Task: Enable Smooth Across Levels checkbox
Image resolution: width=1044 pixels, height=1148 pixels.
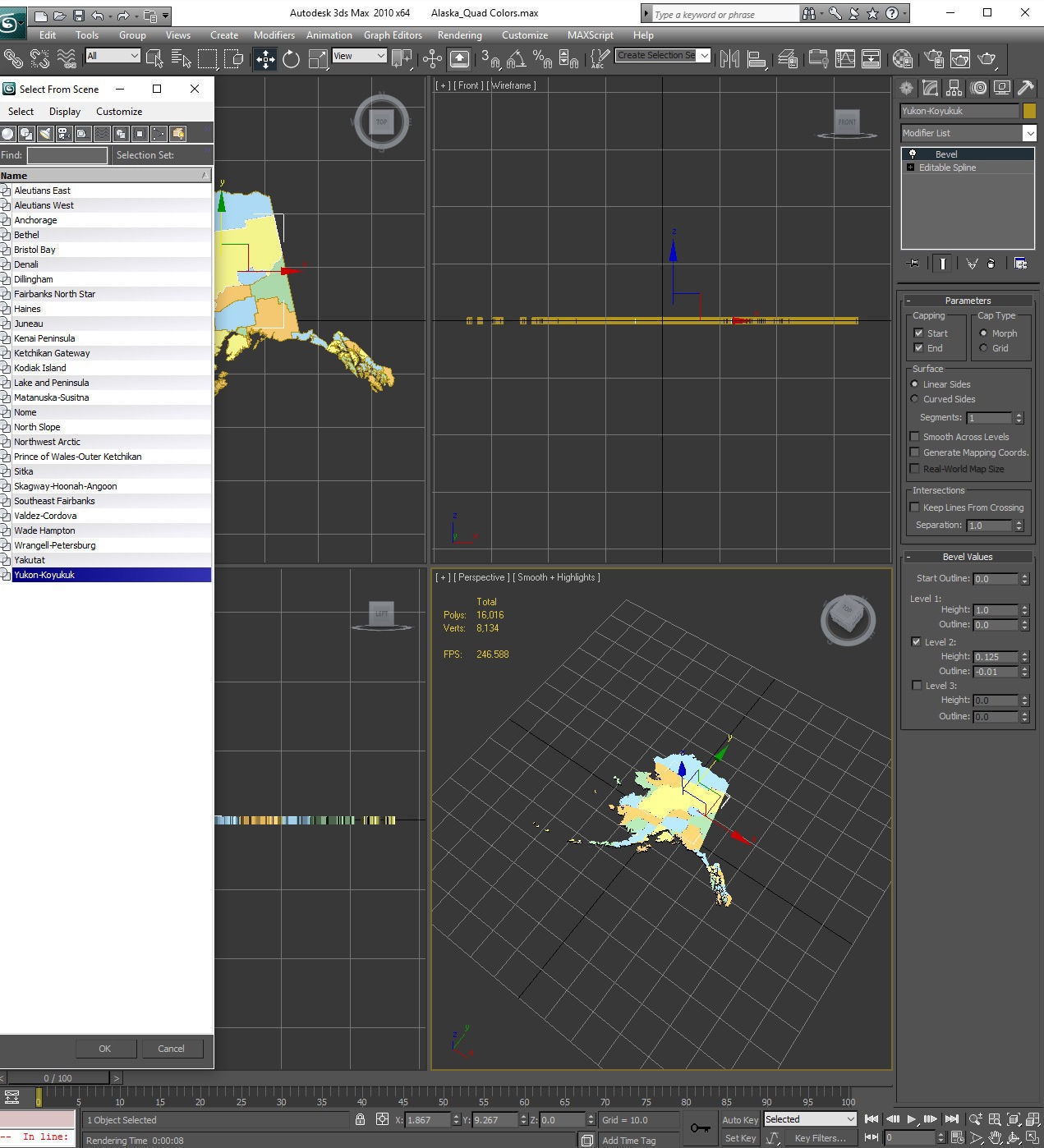Action: coord(914,437)
